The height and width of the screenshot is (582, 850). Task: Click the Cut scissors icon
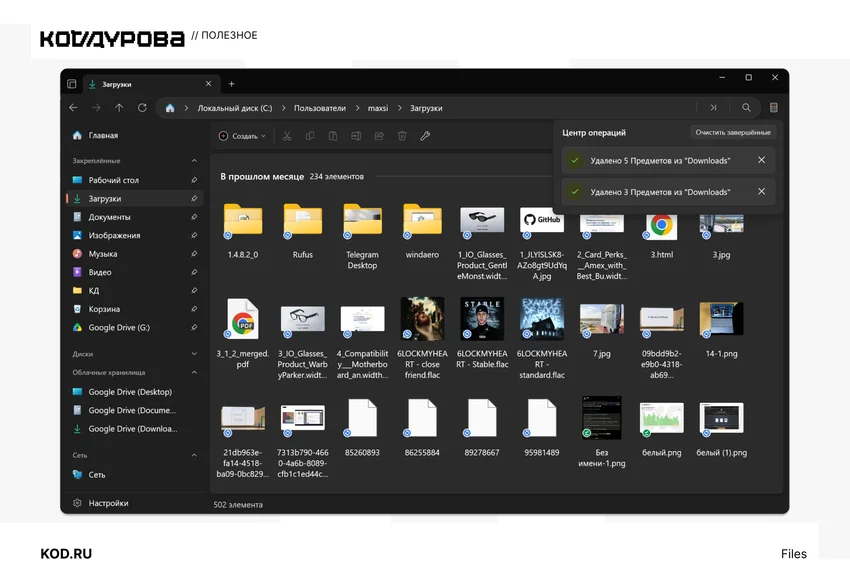[x=287, y=136]
